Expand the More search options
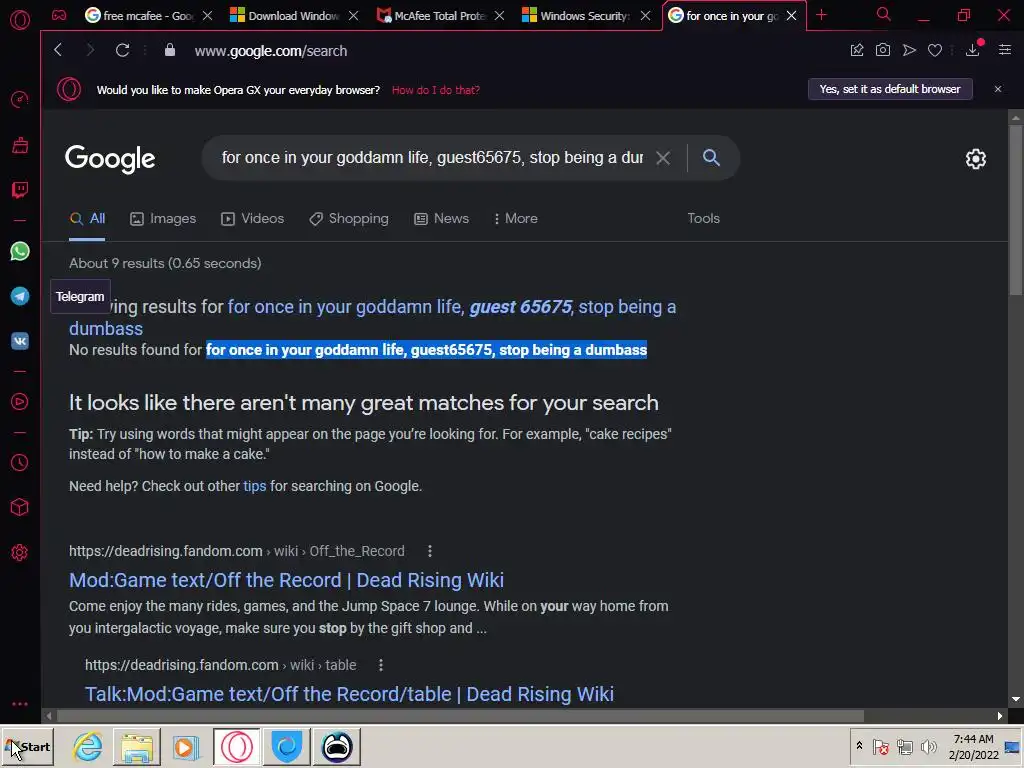 515,219
